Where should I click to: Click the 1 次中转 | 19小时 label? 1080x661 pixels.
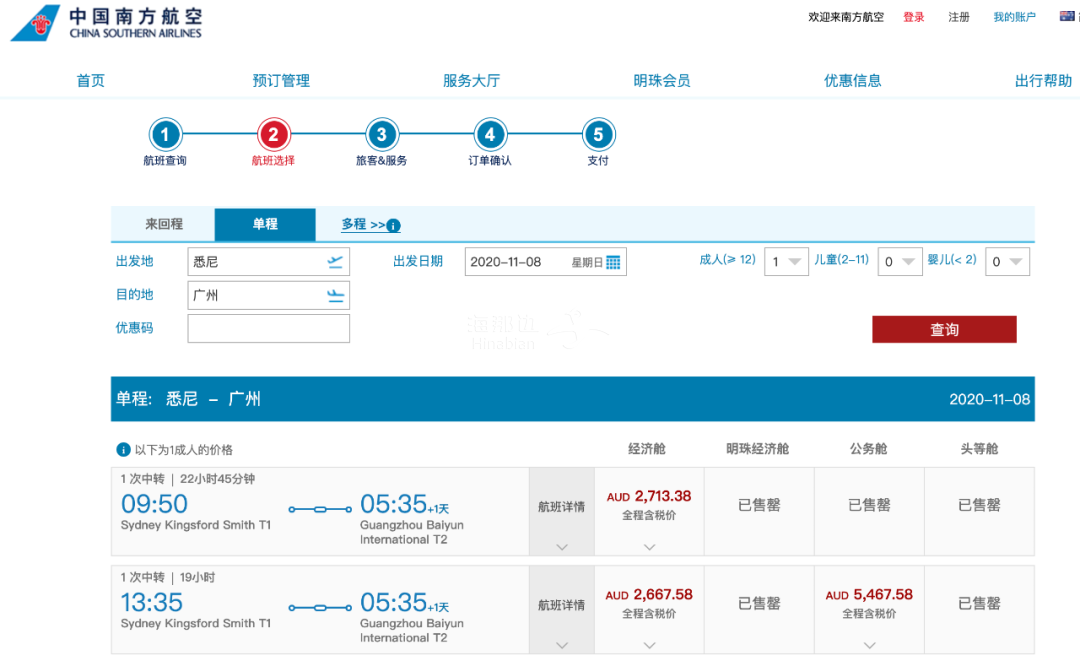coord(167,578)
